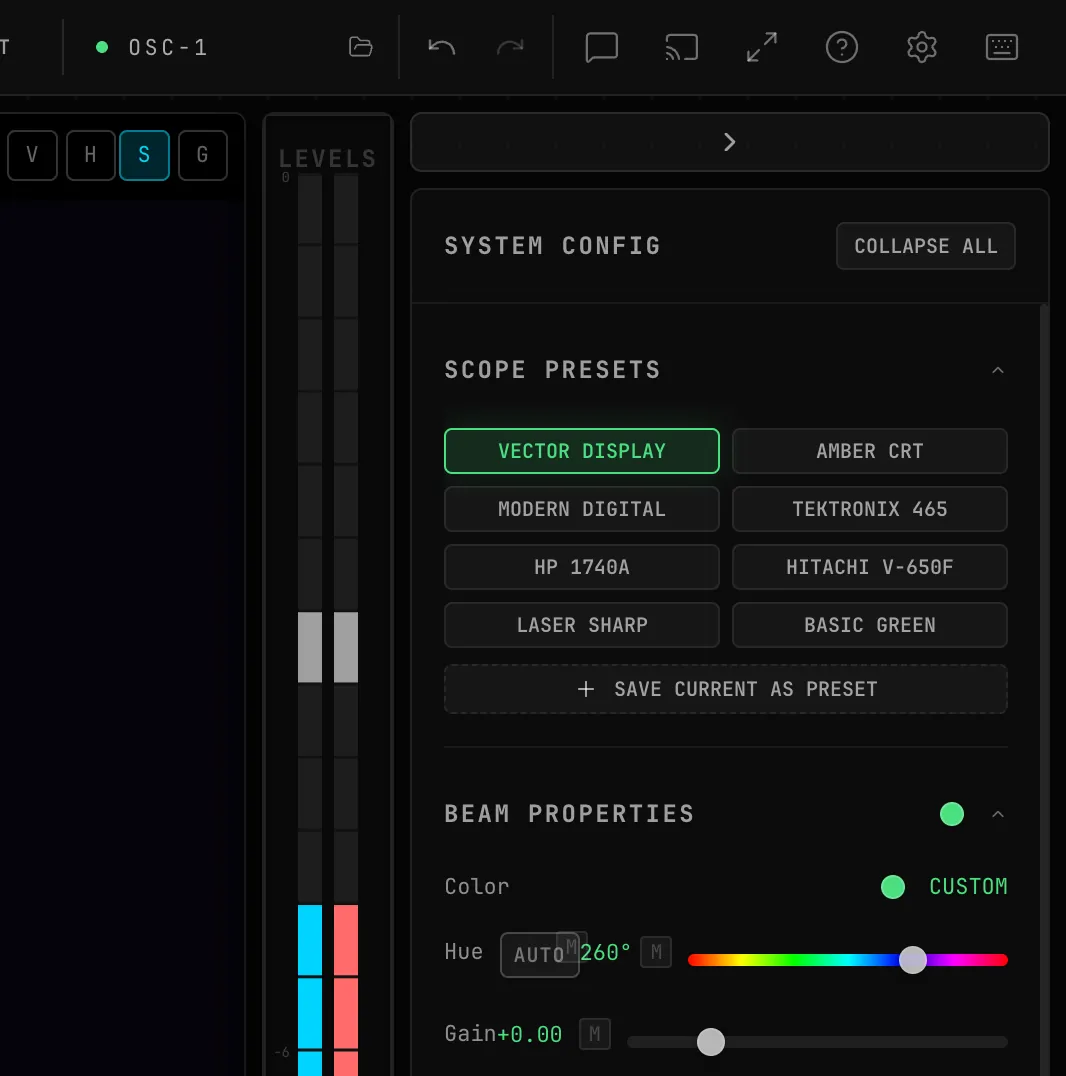The height and width of the screenshot is (1076, 1066).
Task: Enter fullscreen with the expand arrows icon
Action: click(762, 47)
